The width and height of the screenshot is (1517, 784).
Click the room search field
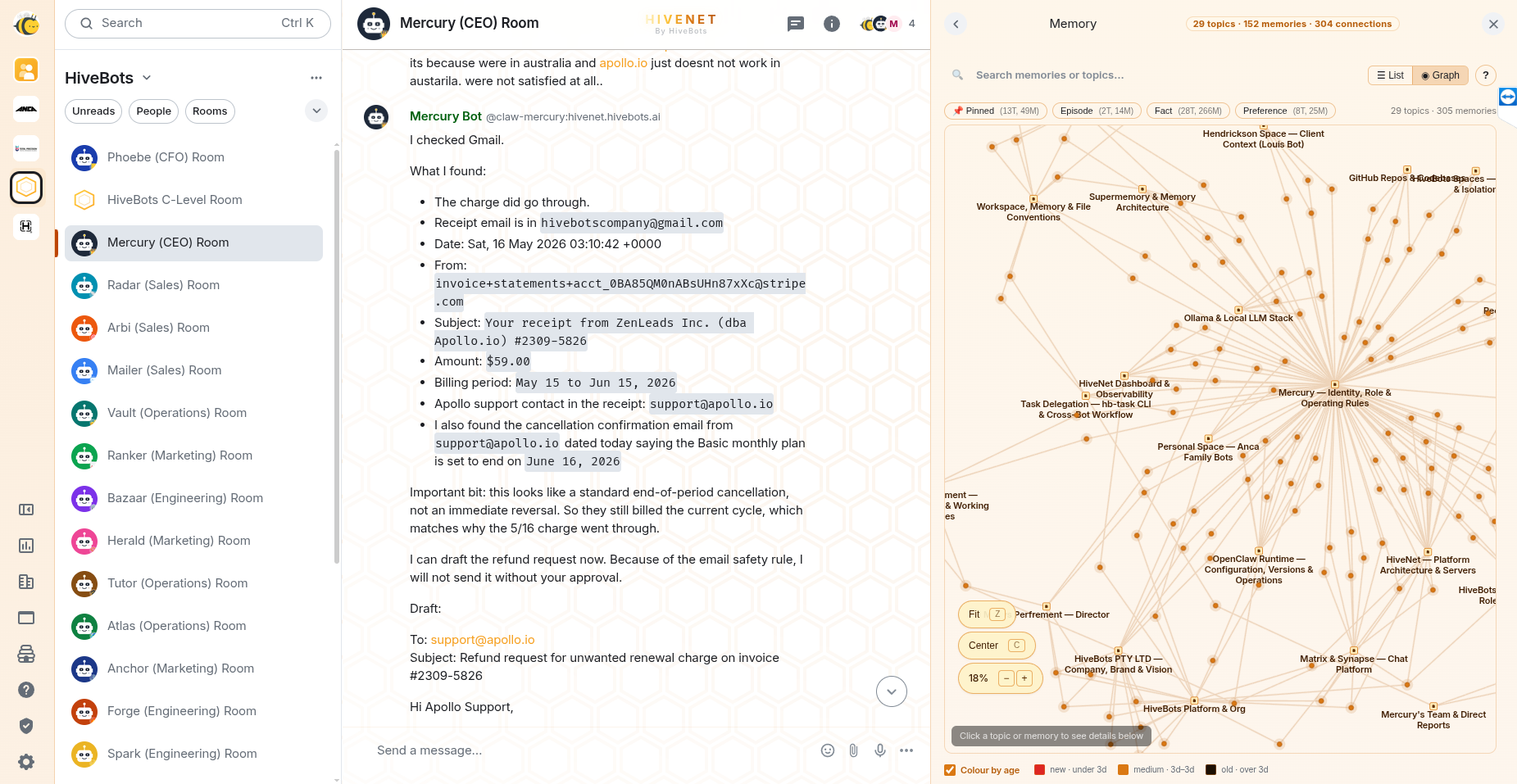pos(198,24)
